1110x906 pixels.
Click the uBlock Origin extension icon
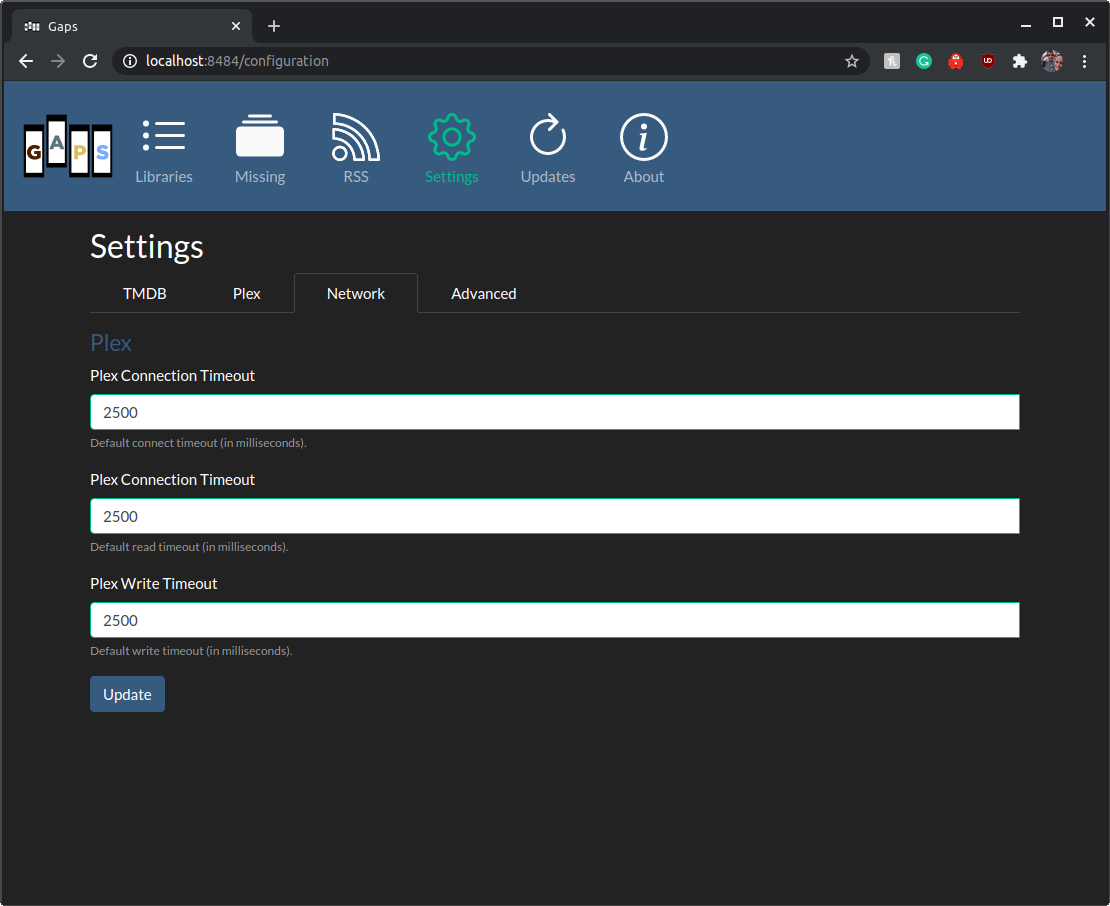pos(987,61)
